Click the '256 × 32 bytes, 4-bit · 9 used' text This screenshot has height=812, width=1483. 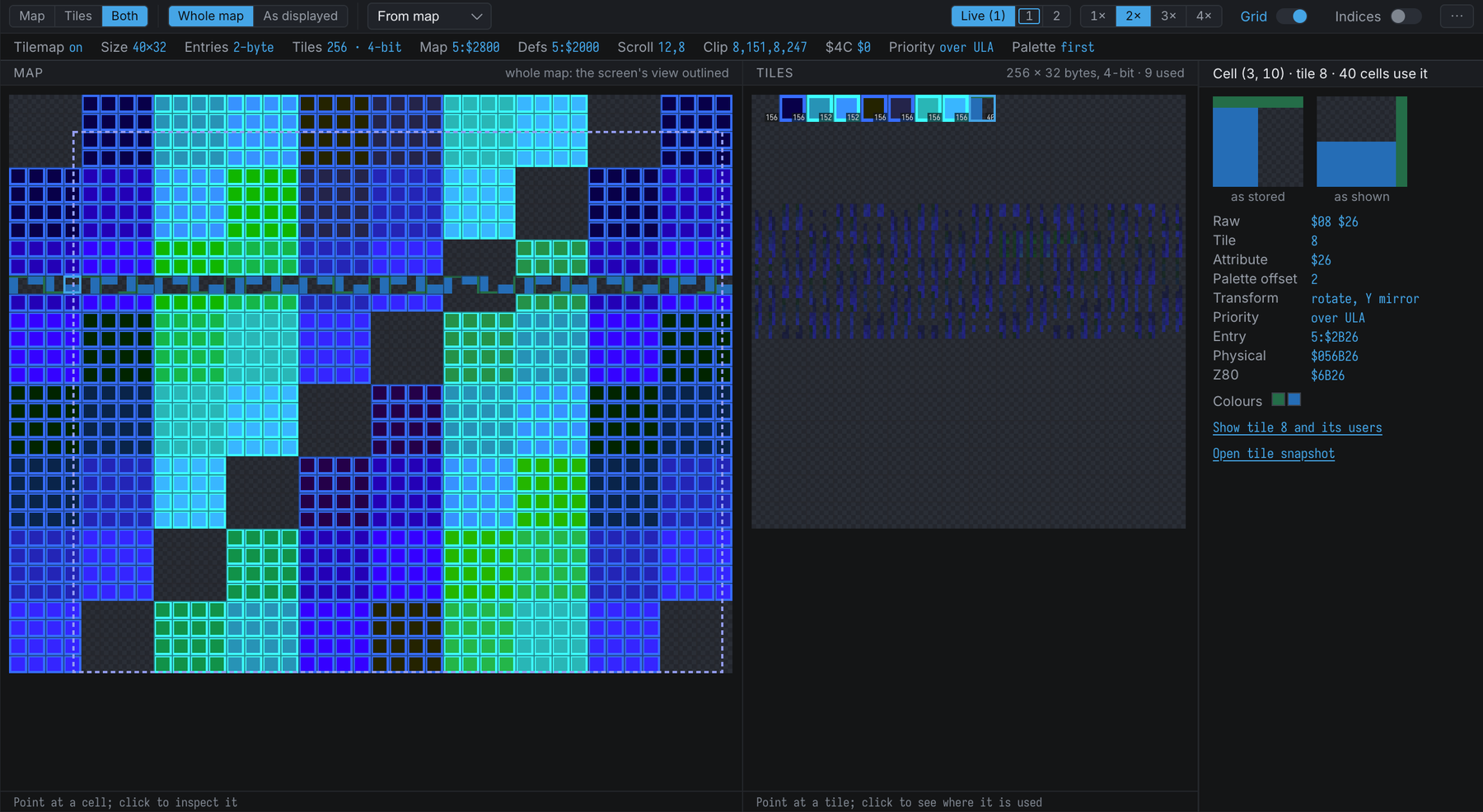click(x=1095, y=73)
